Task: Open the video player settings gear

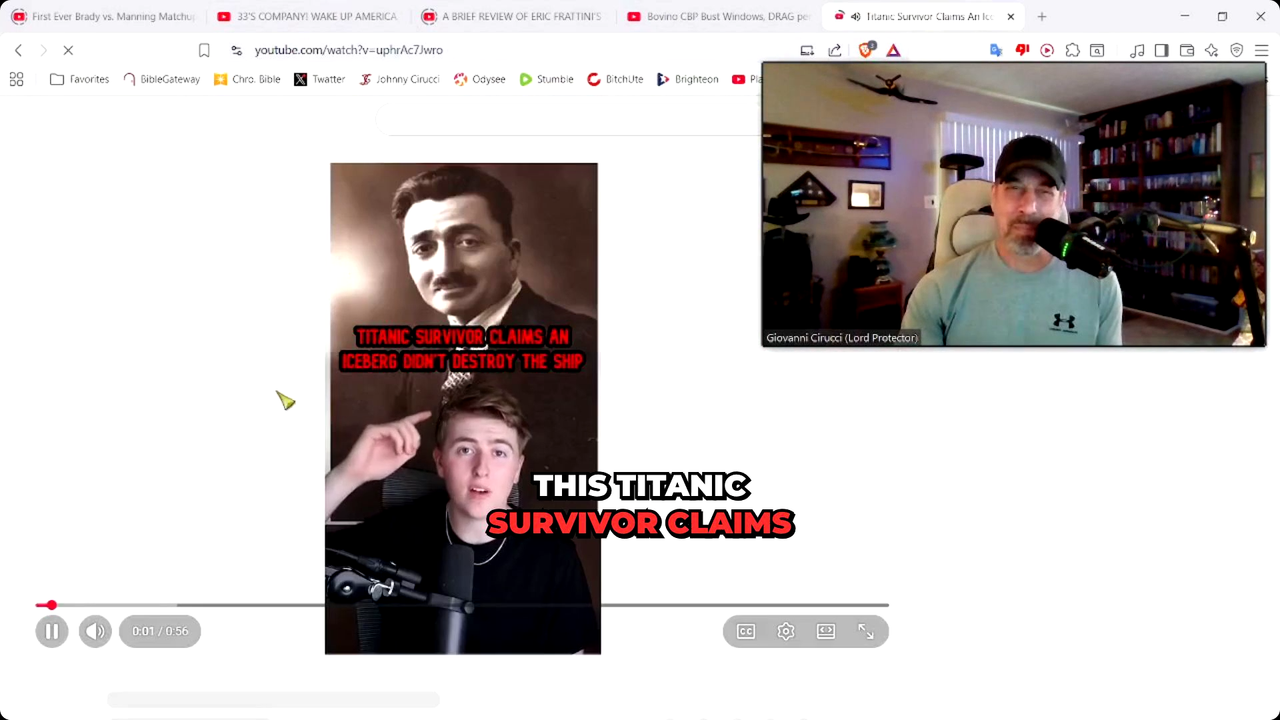Action: click(786, 631)
